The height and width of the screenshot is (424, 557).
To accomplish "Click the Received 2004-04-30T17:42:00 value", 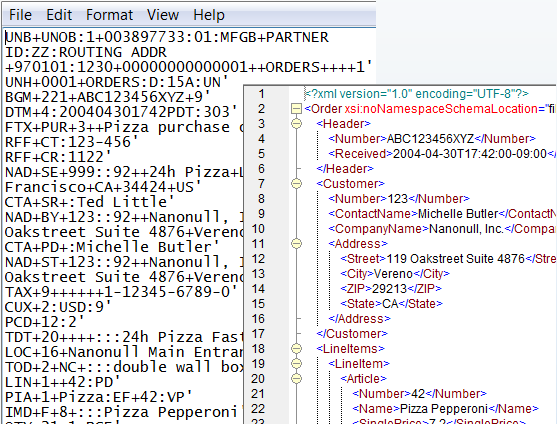I will (470, 154).
